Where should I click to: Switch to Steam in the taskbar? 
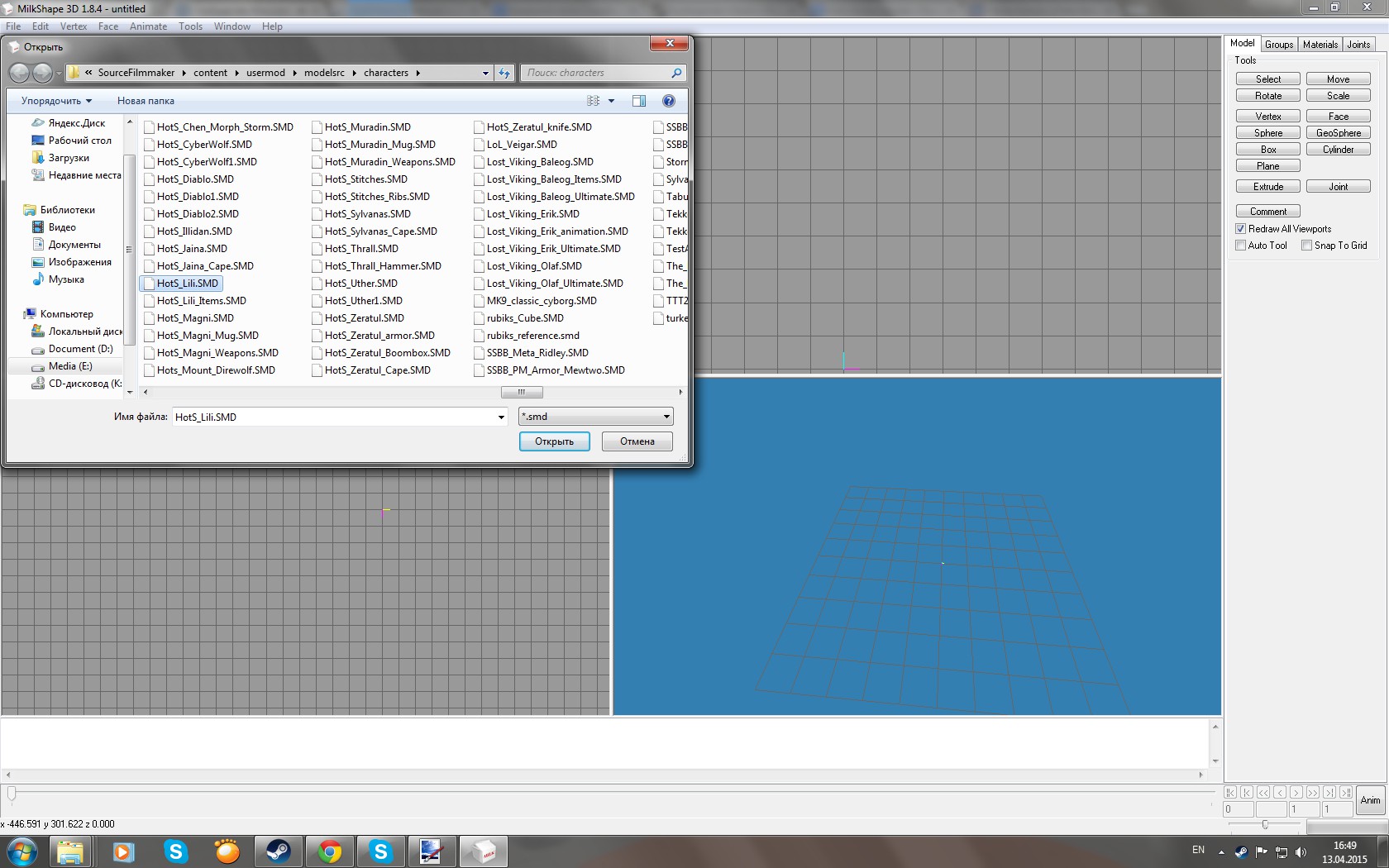click(x=278, y=851)
